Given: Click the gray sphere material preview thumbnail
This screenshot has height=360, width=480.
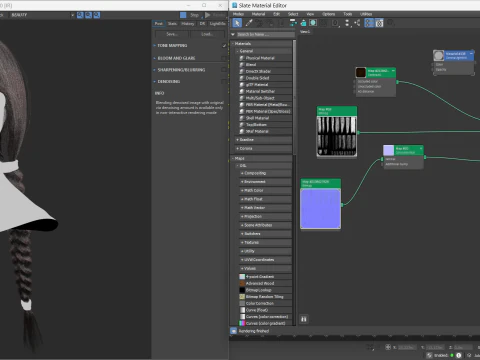Looking at the screenshot, I should point(438,55).
